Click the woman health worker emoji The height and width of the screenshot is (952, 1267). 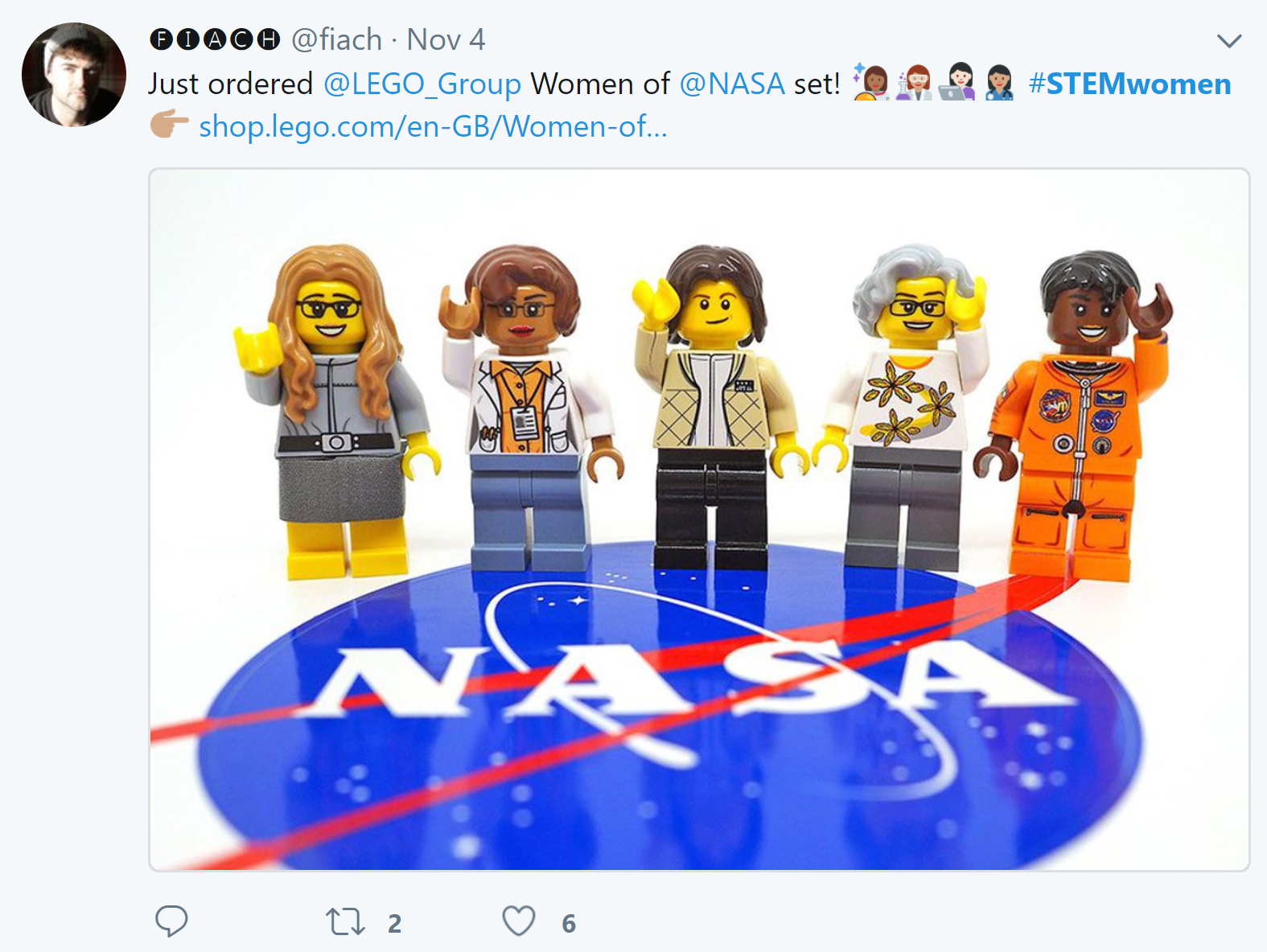[1000, 82]
